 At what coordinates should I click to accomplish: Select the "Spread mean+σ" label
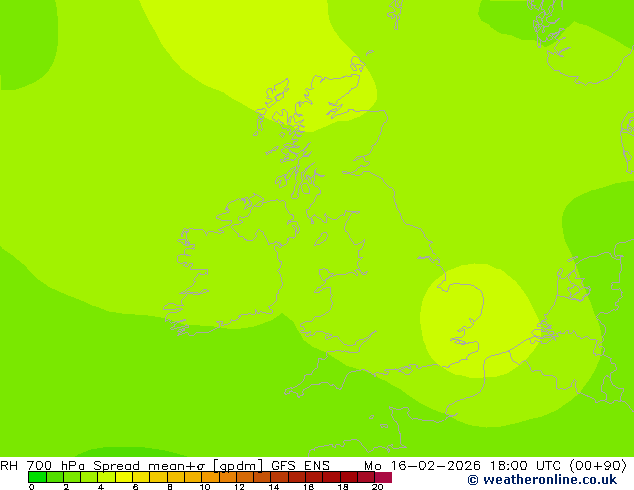[x=149, y=466]
